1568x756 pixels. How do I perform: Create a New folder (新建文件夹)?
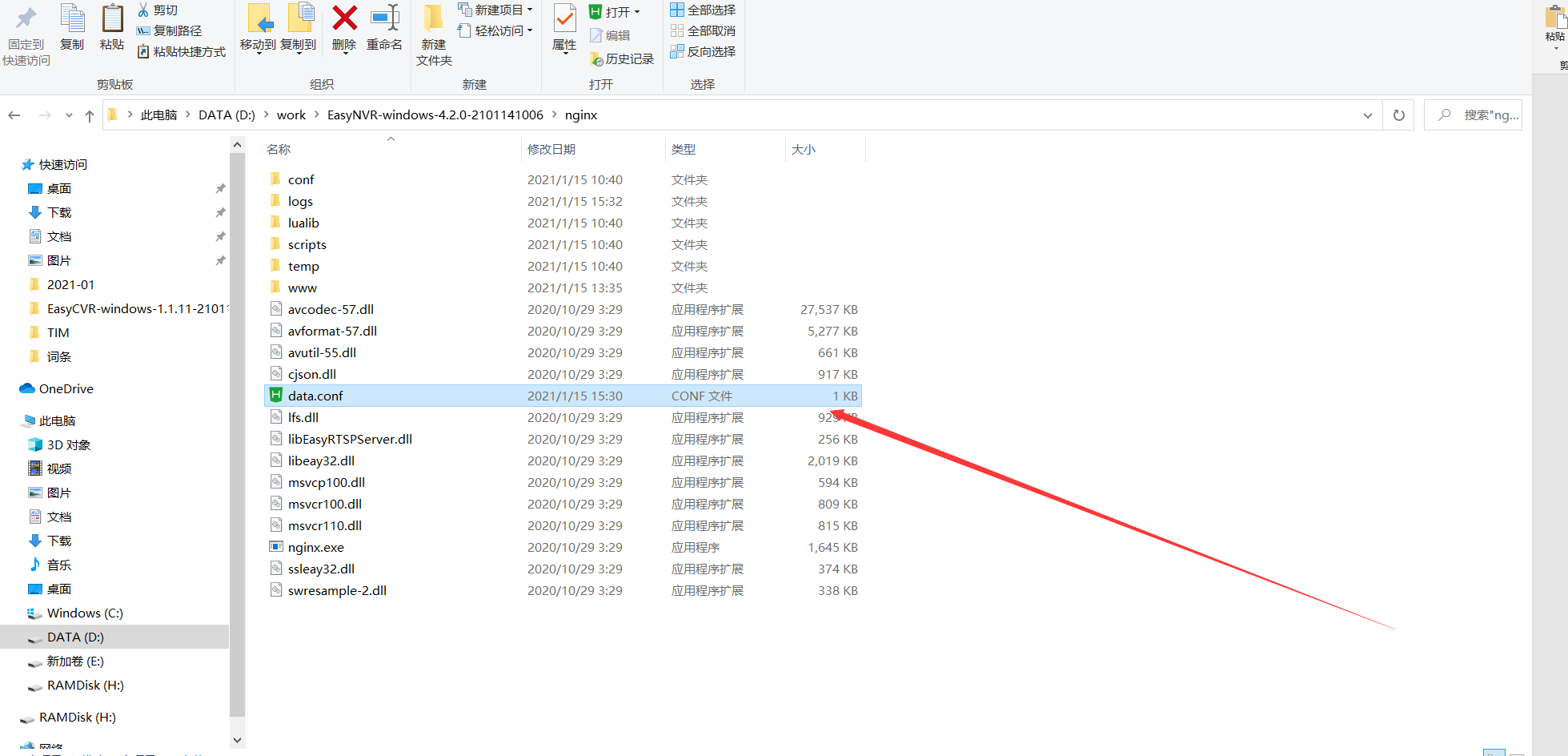tap(434, 36)
